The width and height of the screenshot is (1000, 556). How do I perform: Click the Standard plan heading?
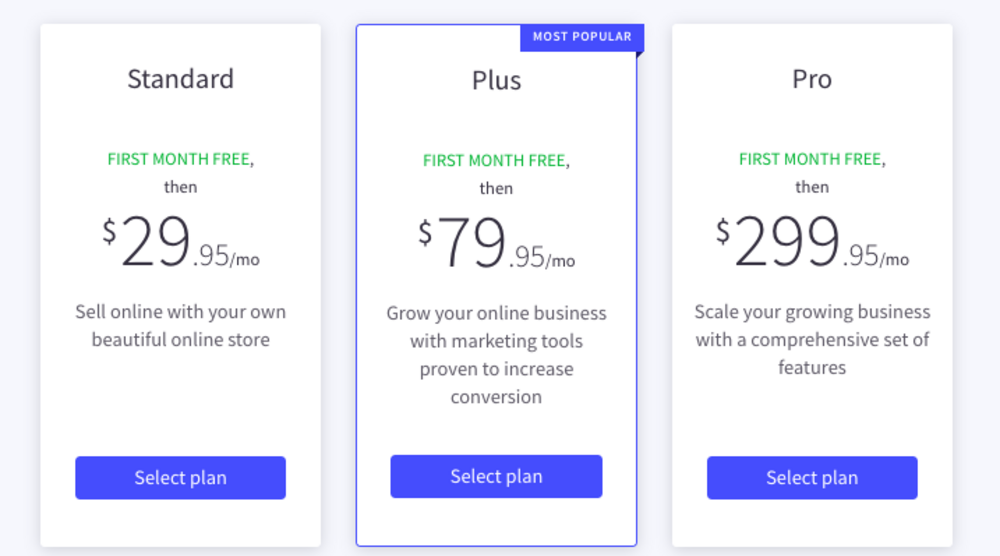[x=180, y=79]
